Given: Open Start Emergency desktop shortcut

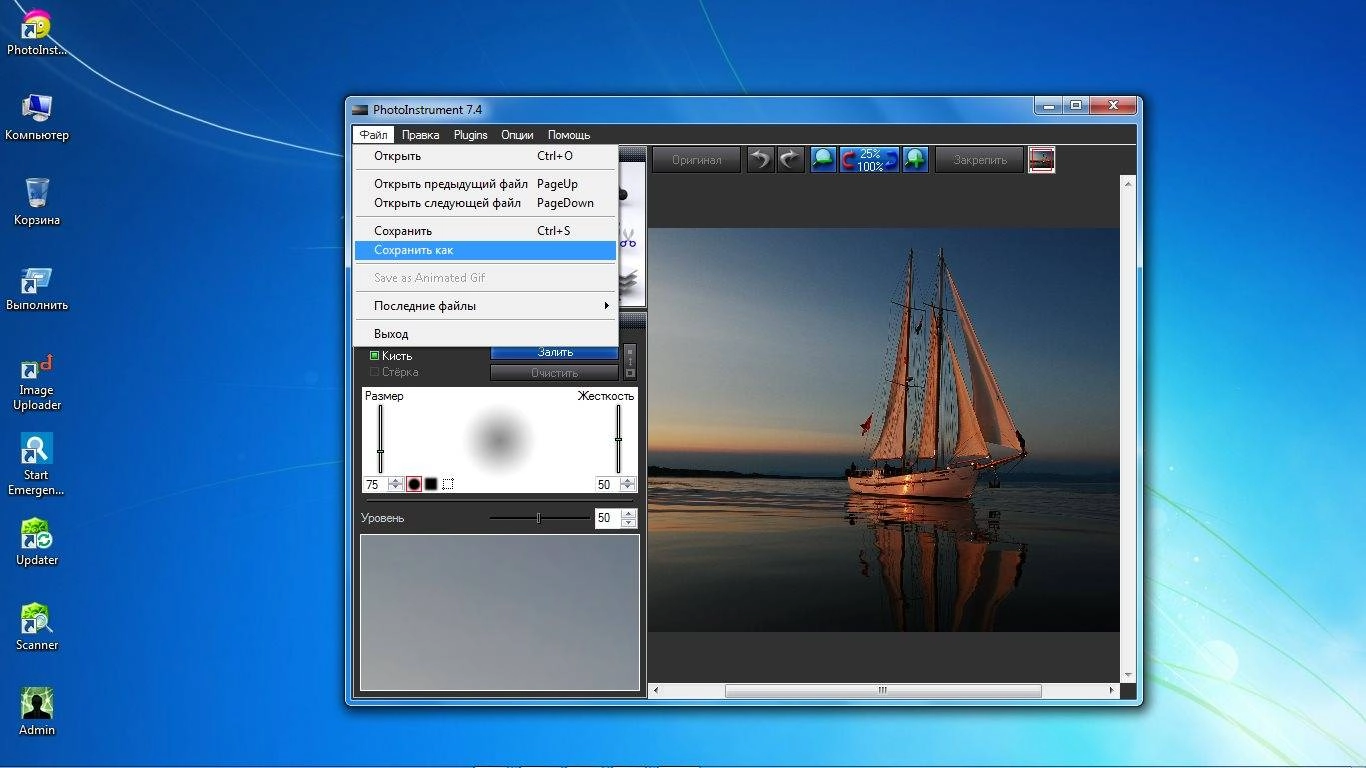Looking at the screenshot, I should click(37, 465).
